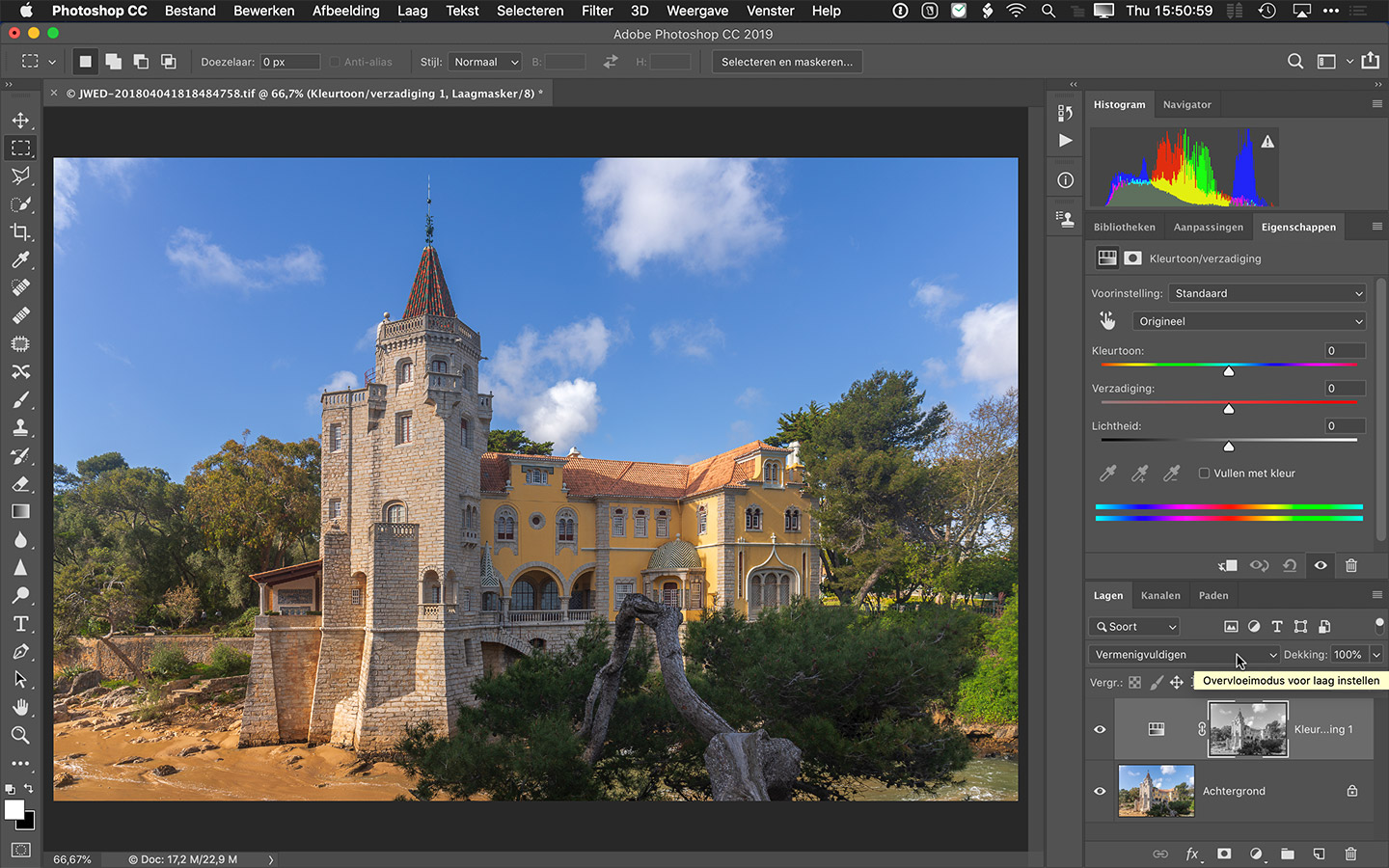Select the Horizontal Type tool
1389x868 pixels.
[x=20, y=624]
